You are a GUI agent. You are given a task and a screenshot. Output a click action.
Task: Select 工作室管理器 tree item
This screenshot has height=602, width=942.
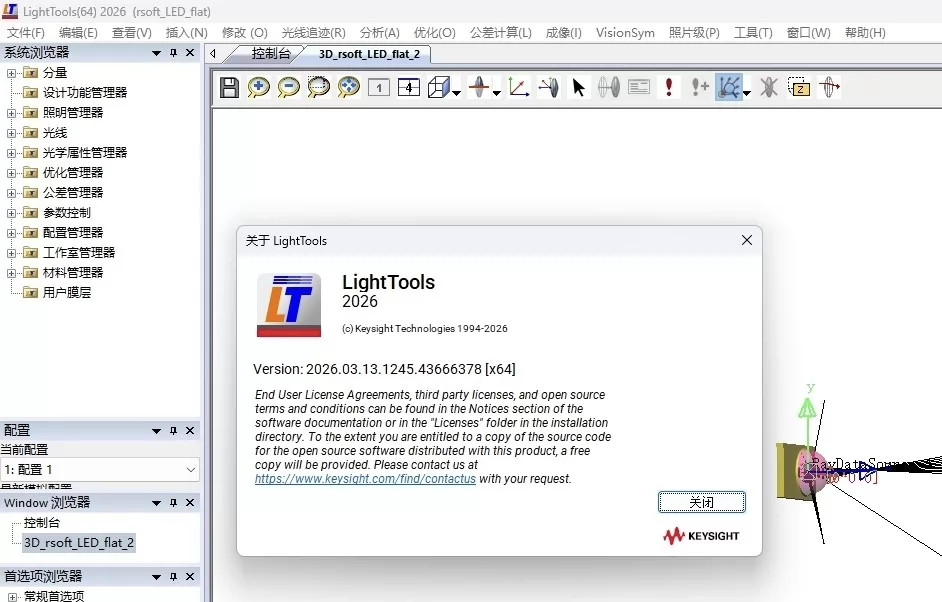(79, 253)
